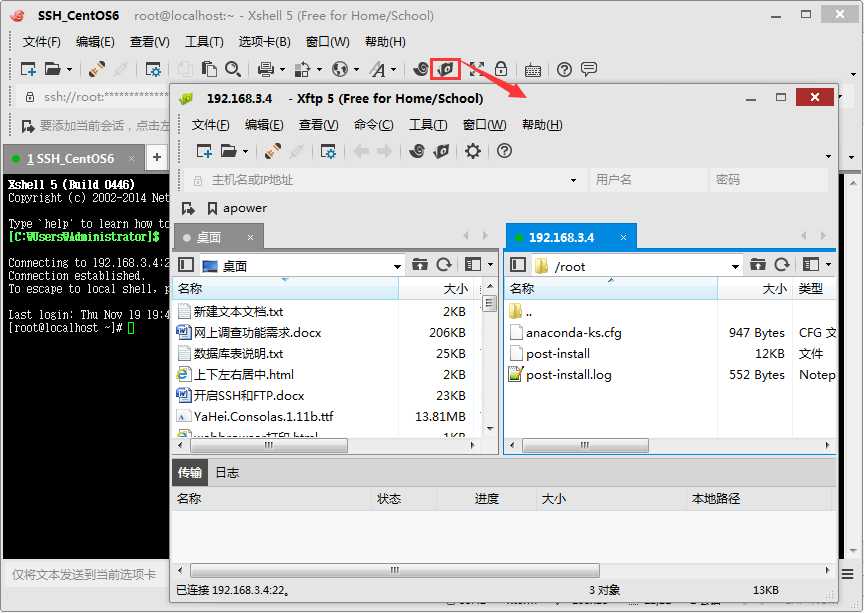Open the host address dropdown arrow in Xftp
Image resolution: width=864 pixels, height=613 pixels.
[574, 180]
